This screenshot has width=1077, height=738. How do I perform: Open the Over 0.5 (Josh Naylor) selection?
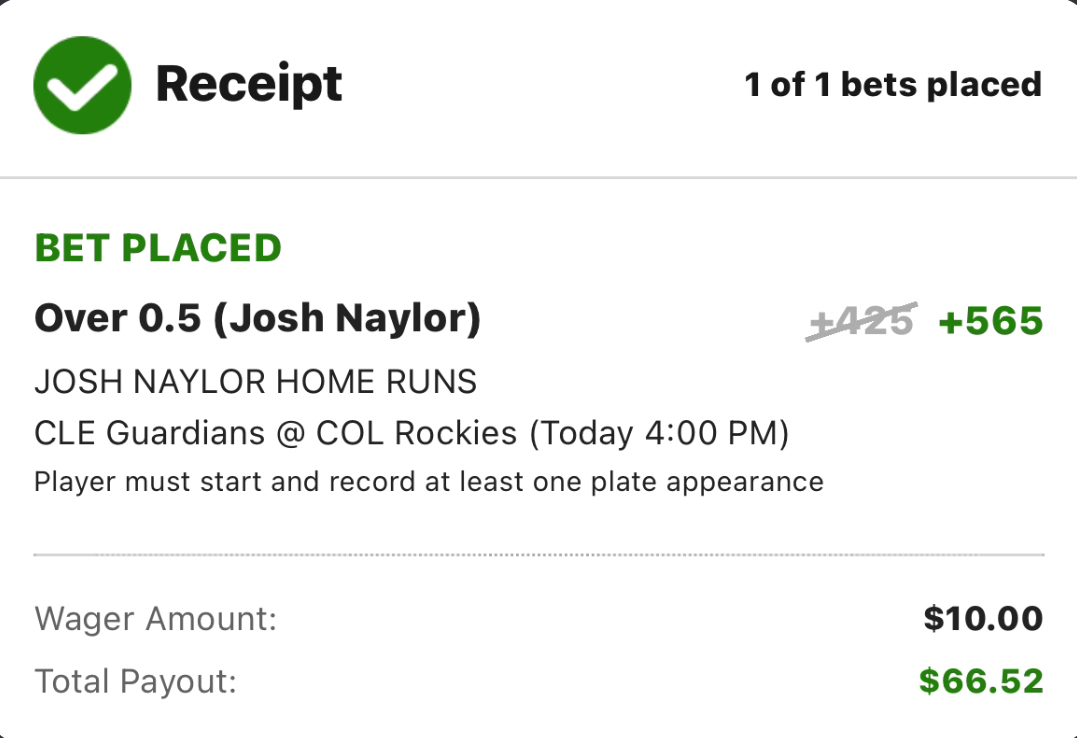pyautogui.click(x=258, y=319)
